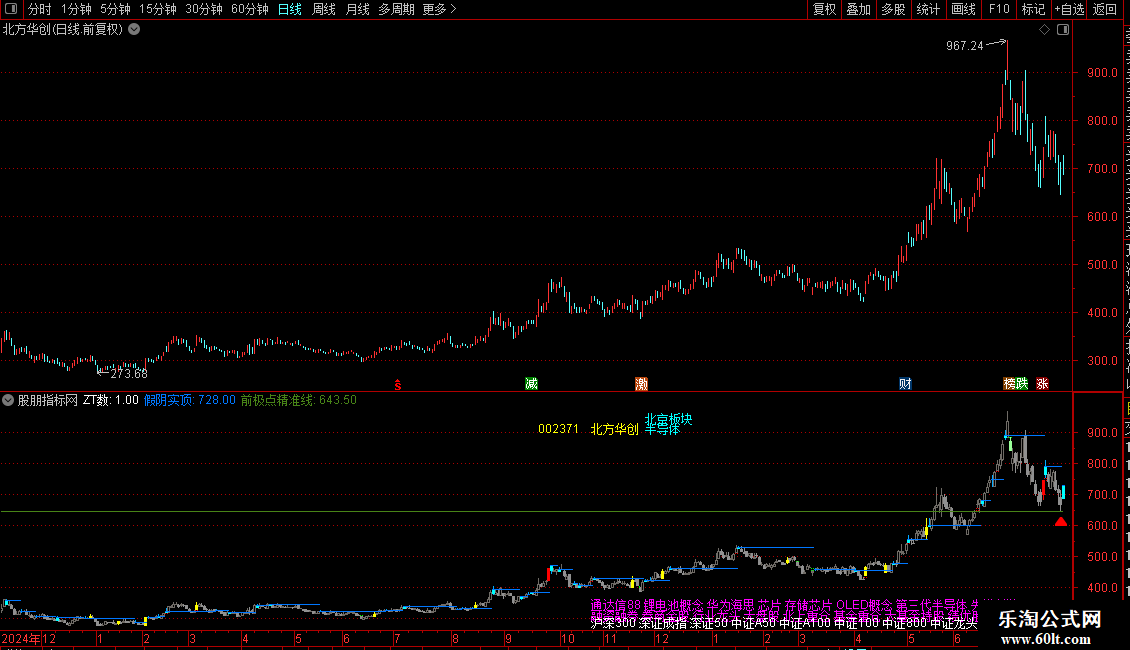
Task: Click 中证A50 index tag
Action: click(754, 623)
